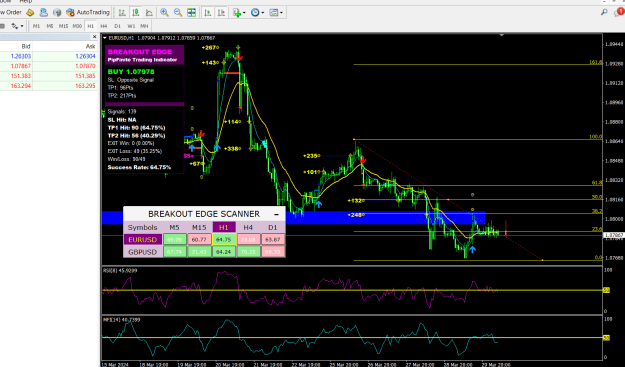Switch chart to candlesticks type
The width and height of the screenshot is (625, 367).
[x=136, y=13]
